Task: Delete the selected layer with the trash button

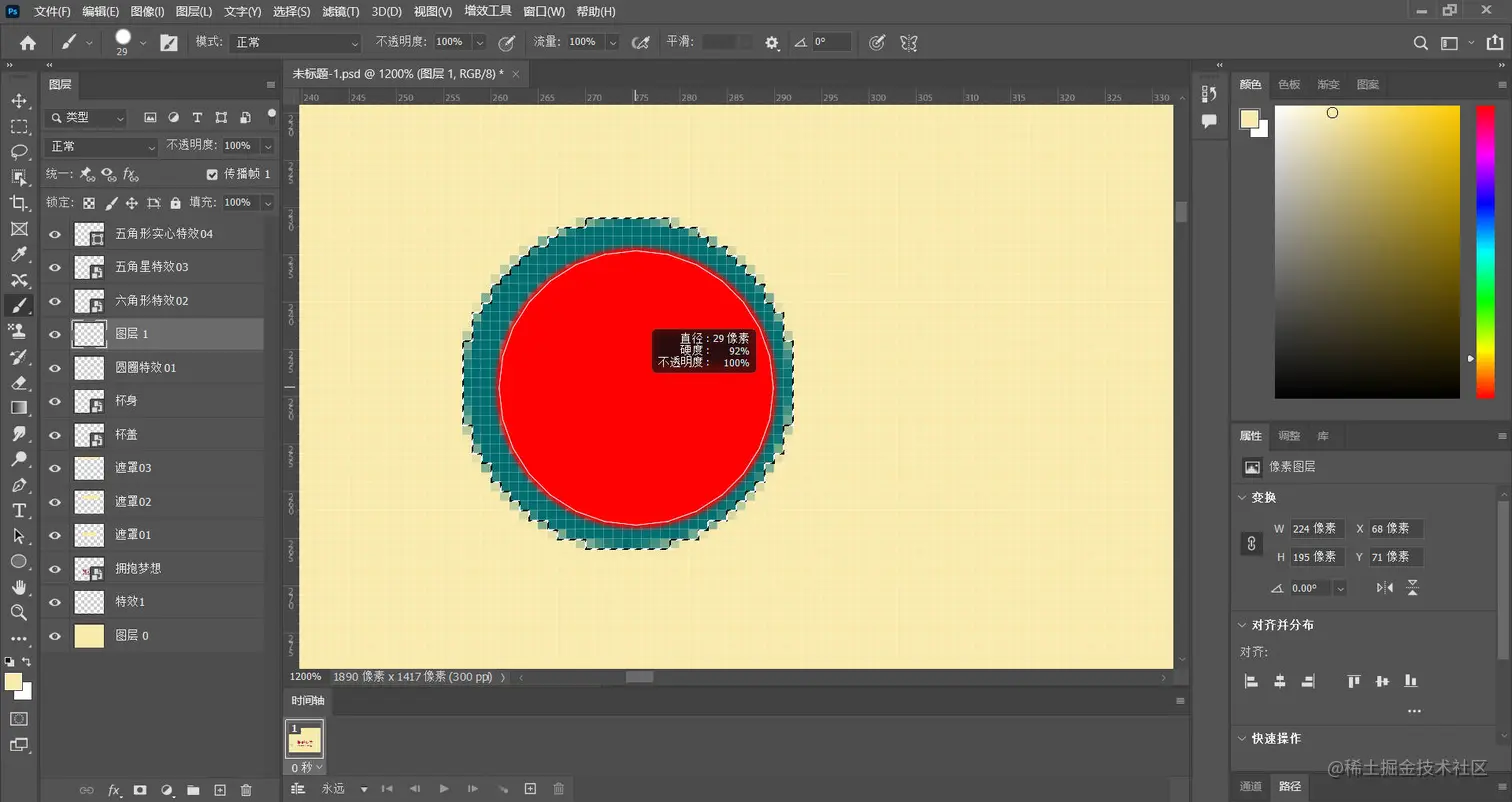Action: 246,790
